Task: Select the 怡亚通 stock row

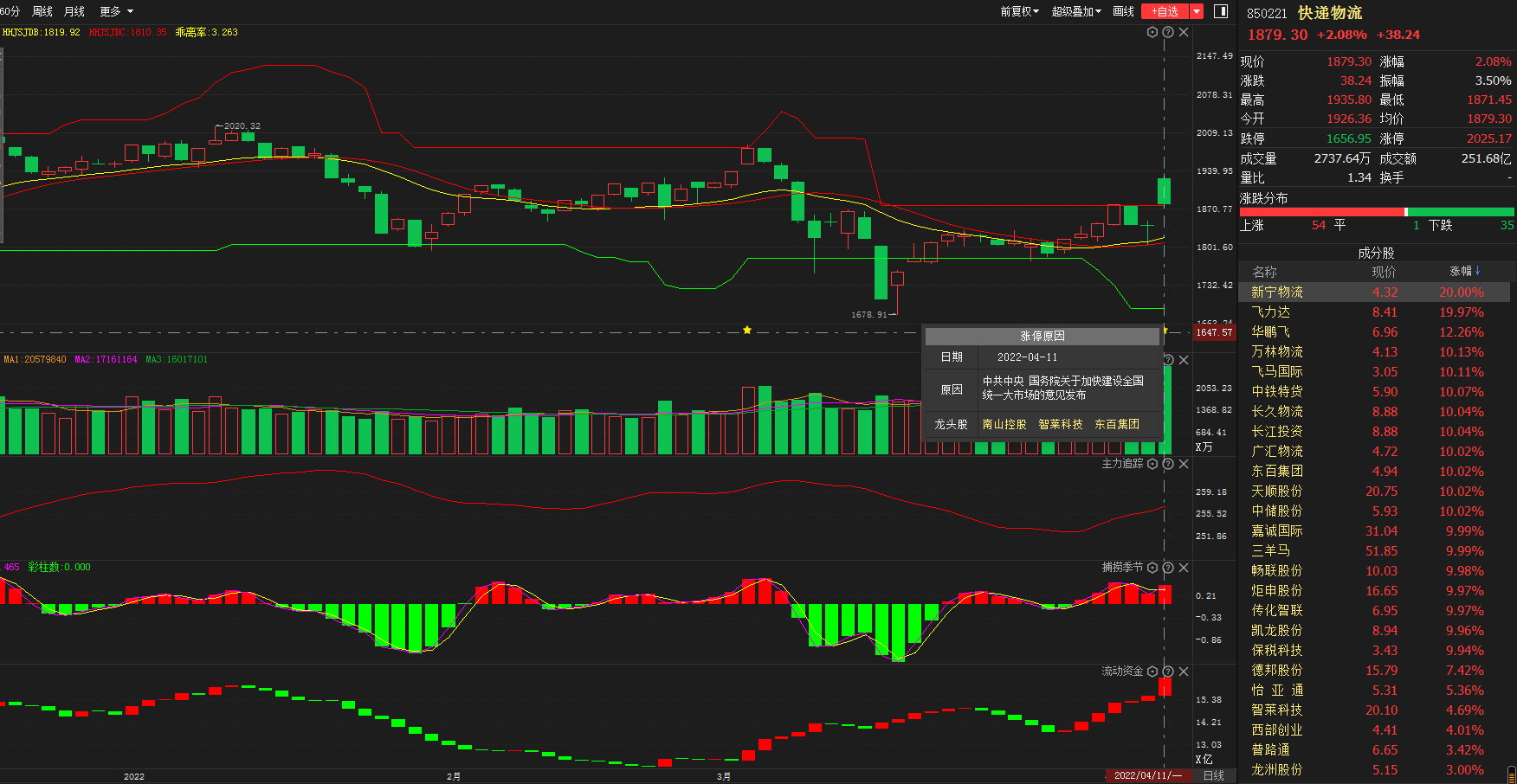Action: [1375, 691]
